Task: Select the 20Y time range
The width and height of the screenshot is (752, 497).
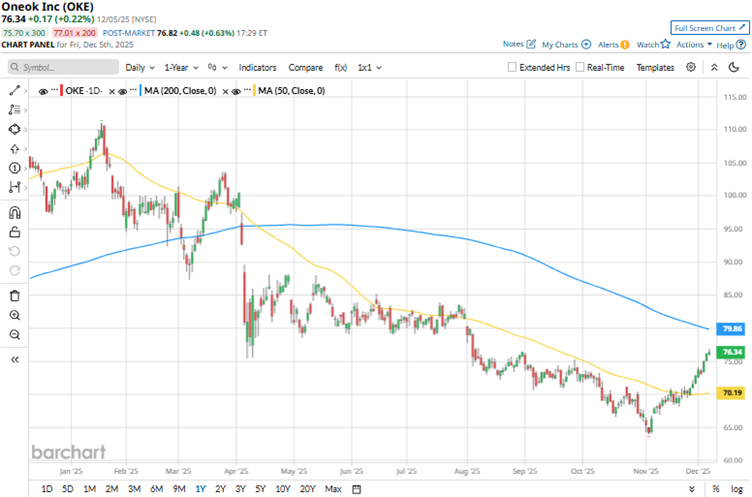Action: coord(307,489)
